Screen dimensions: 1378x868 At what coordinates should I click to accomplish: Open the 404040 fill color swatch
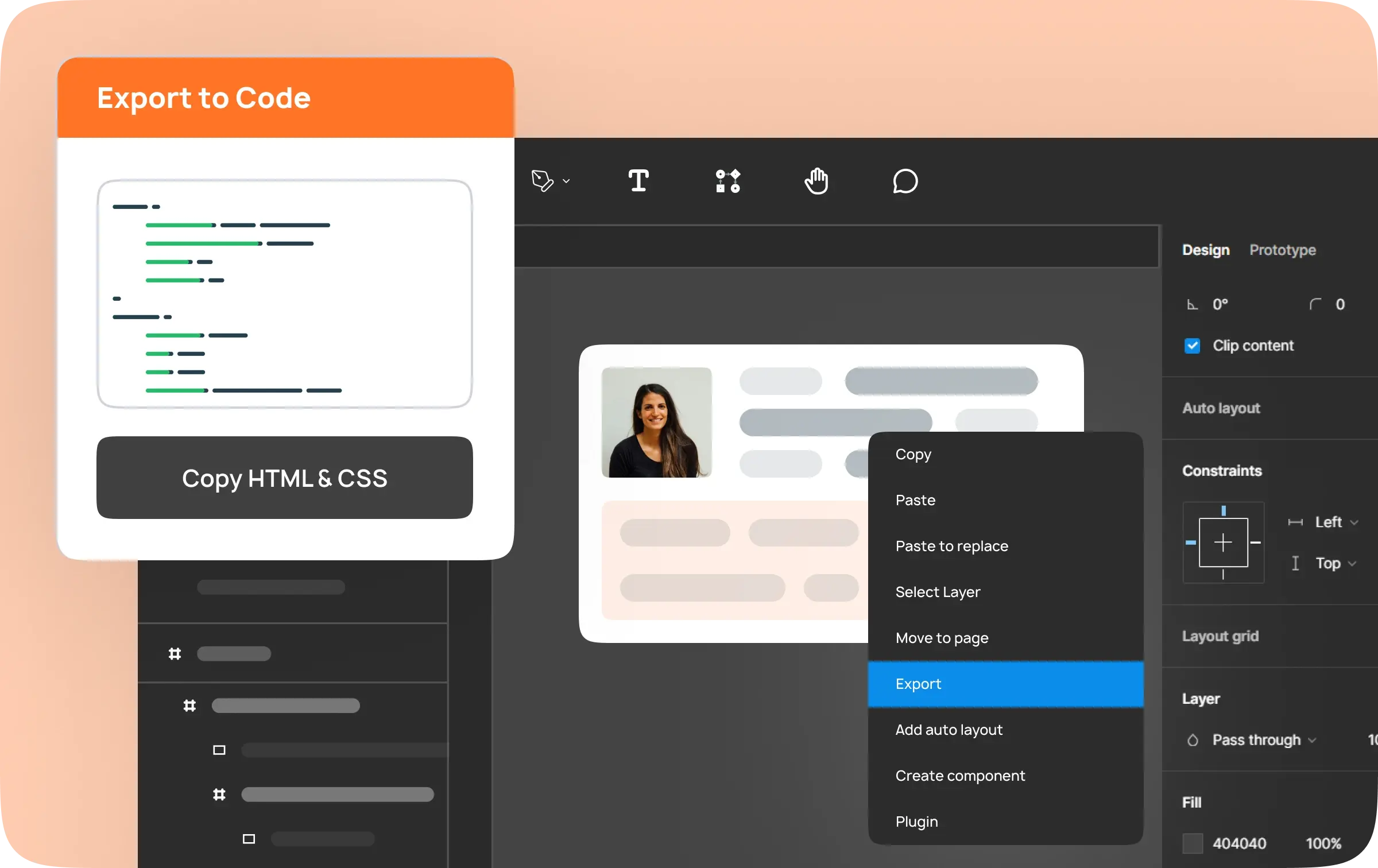(1193, 843)
